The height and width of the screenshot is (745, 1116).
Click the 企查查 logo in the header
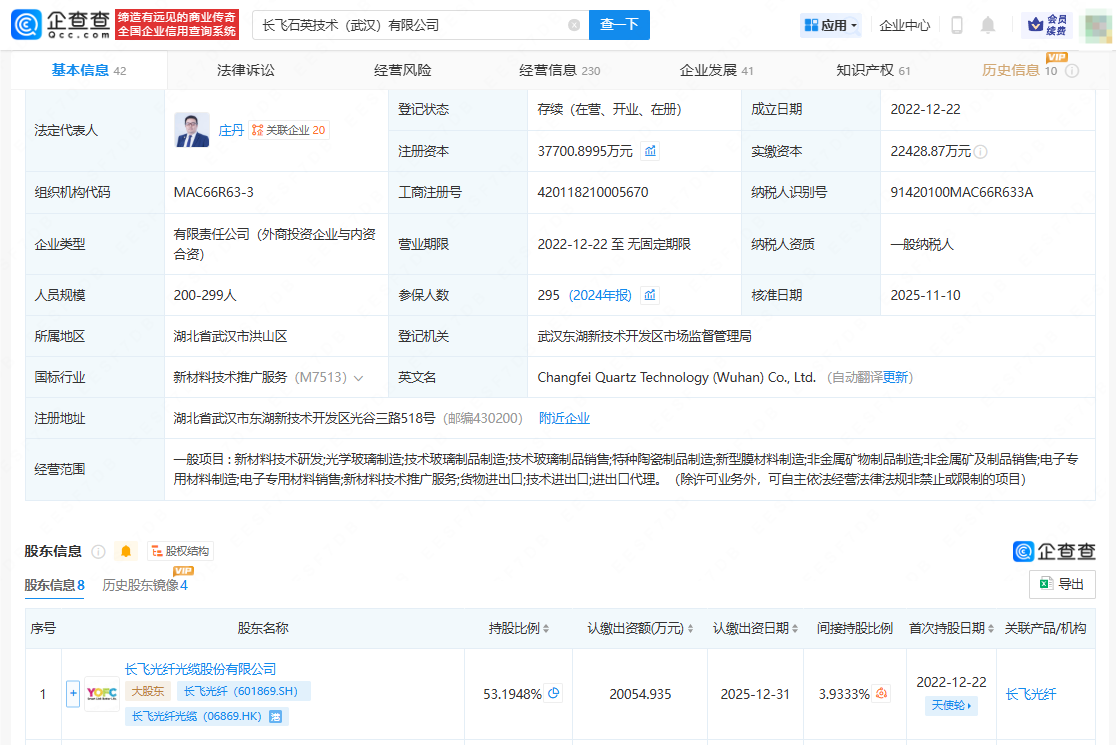61,25
